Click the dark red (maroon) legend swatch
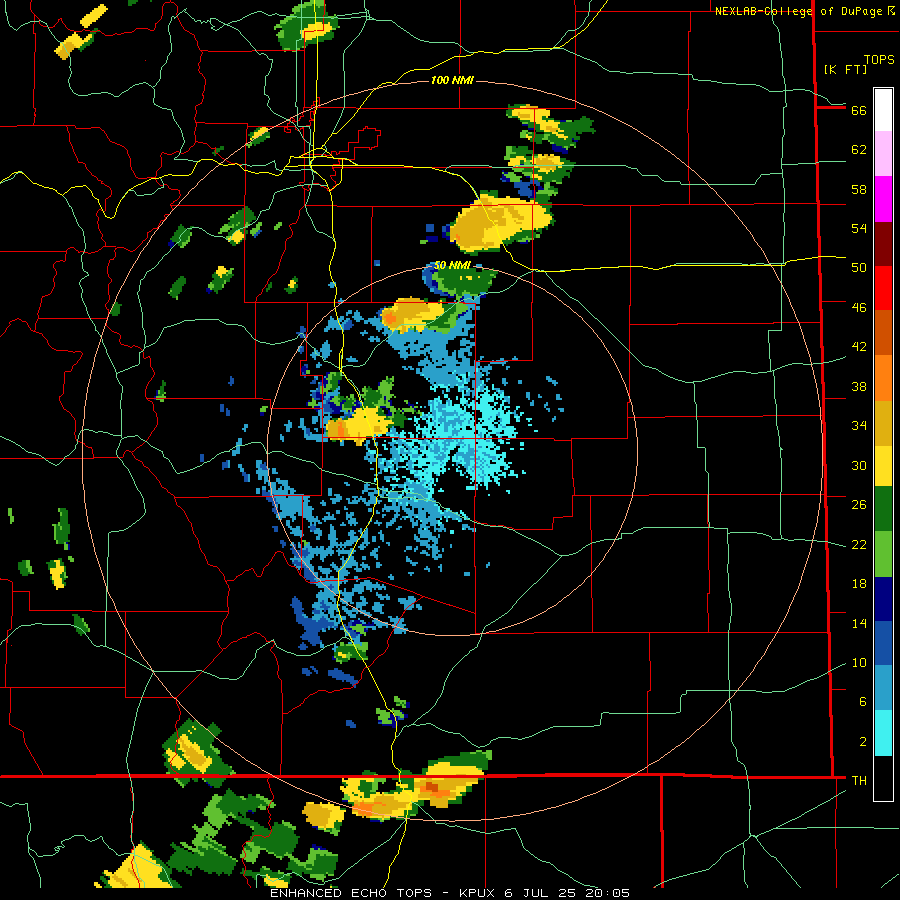This screenshot has height=900, width=900. coord(883,244)
